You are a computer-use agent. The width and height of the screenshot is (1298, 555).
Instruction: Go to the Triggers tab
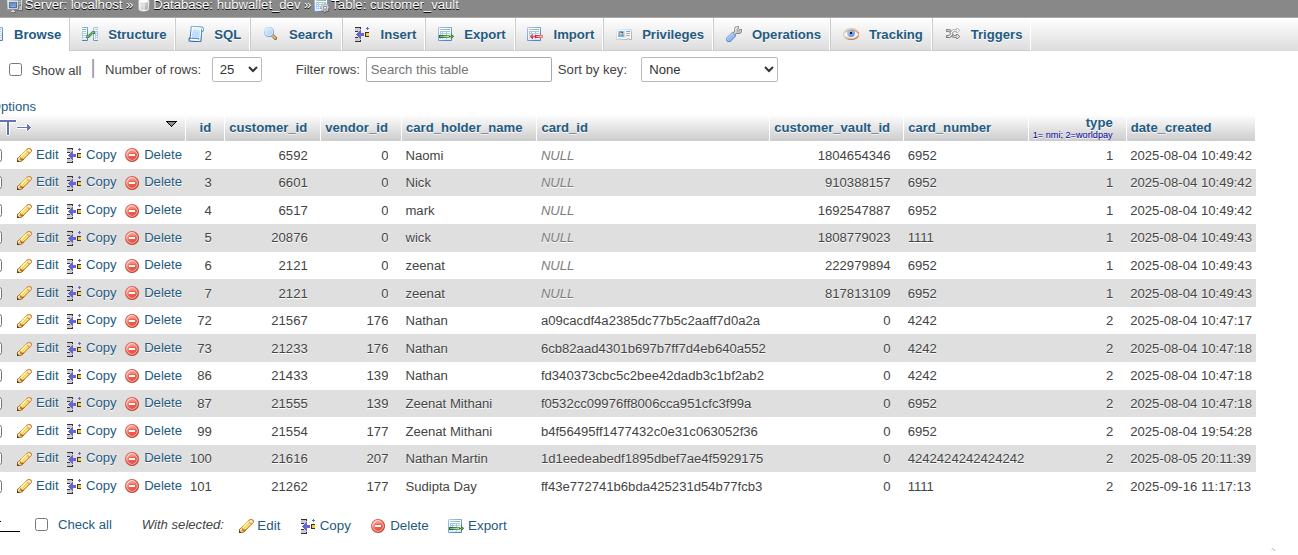(983, 35)
